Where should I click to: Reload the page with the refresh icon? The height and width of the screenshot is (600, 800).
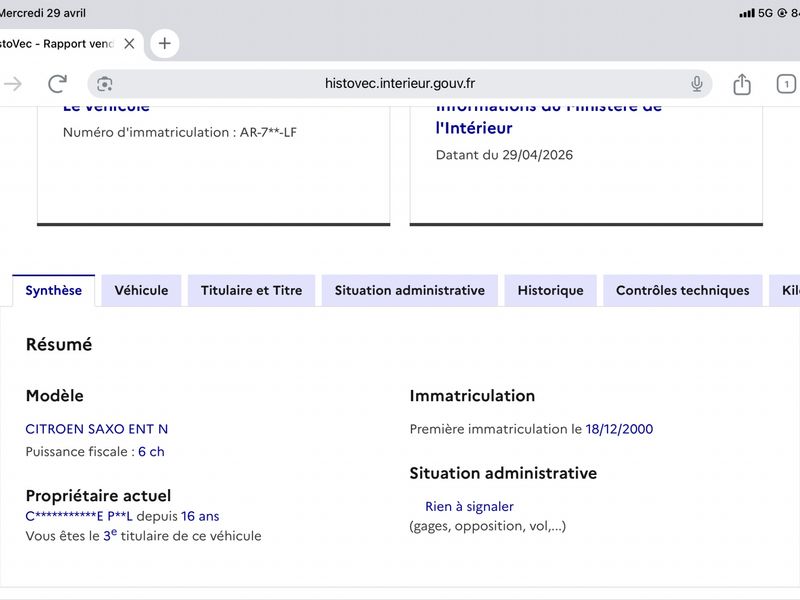point(58,84)
